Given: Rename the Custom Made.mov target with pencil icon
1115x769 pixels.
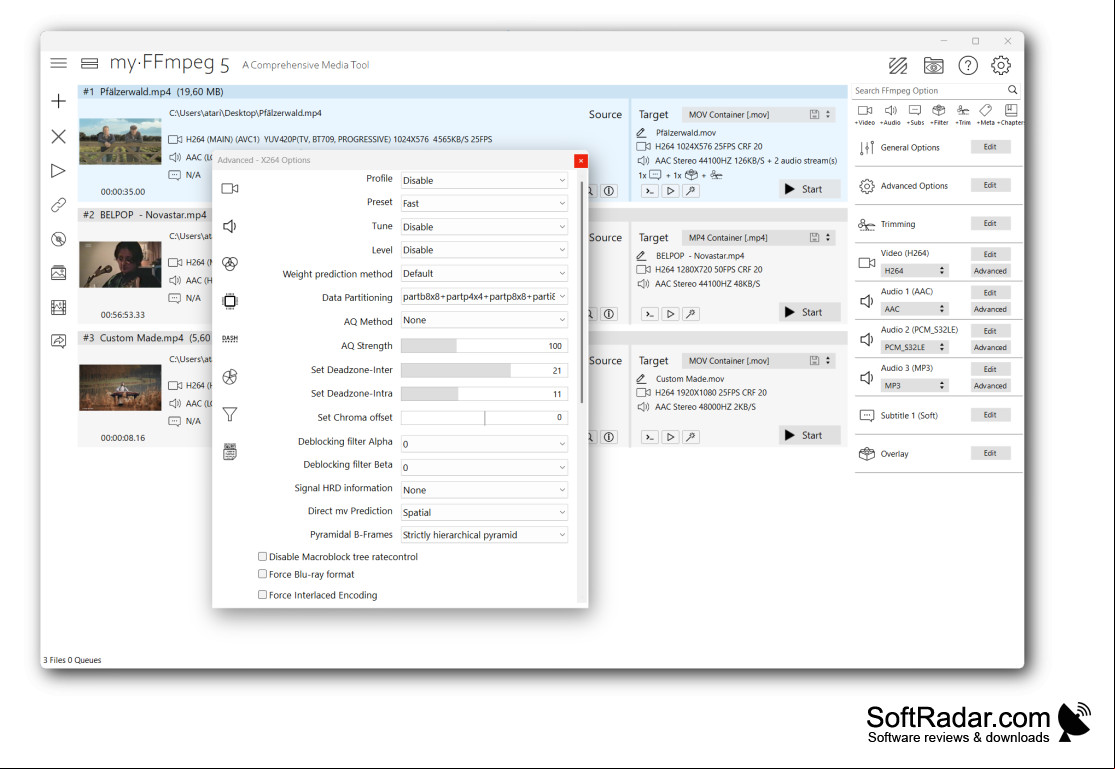Looking at the screenshot, I should coord(641,379).
